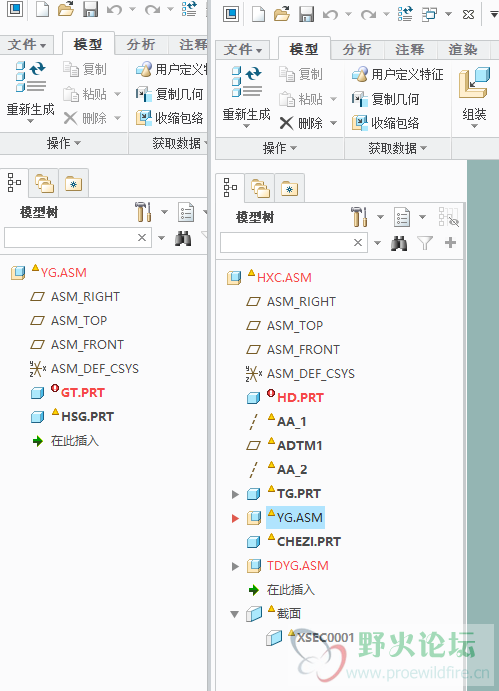Image resolution: width=499 pixels, height=691 pixels.
Task: Click New file icon in right window
Action: tap(258, 14)
